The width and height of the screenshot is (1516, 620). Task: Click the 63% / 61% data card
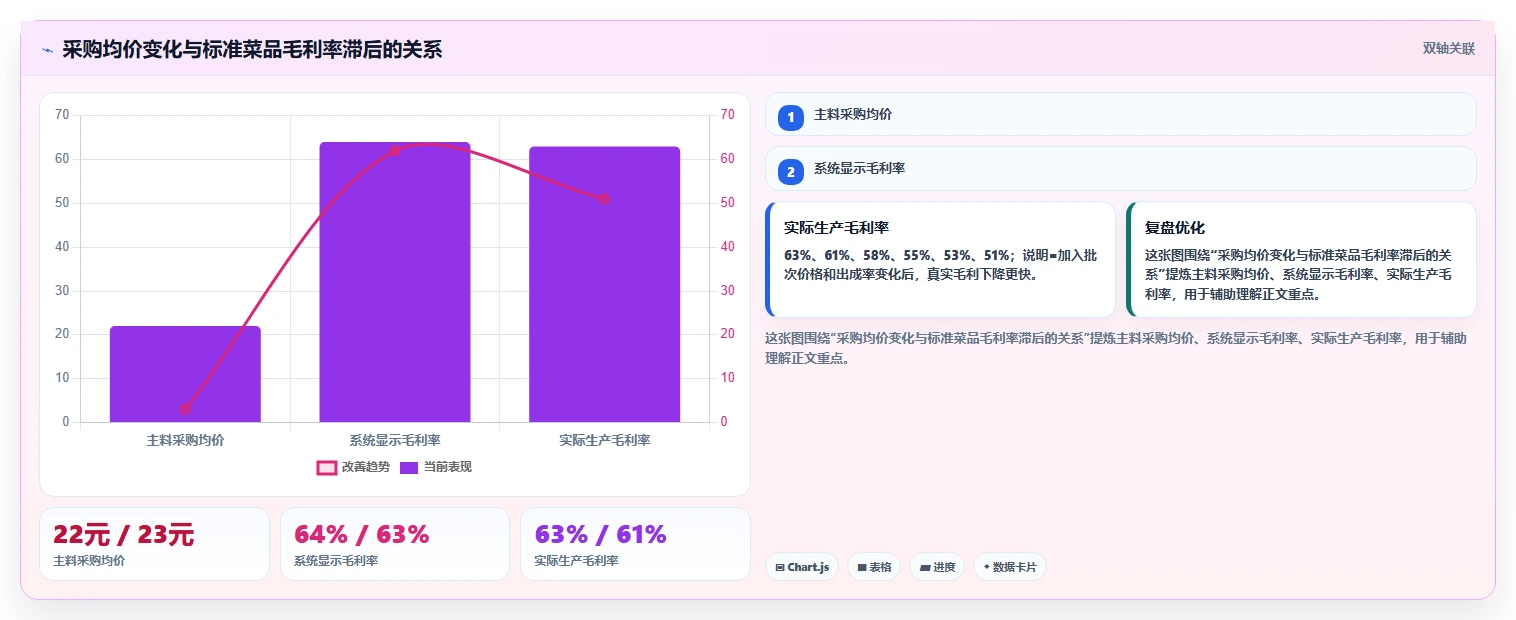click(x=635, y=544)
